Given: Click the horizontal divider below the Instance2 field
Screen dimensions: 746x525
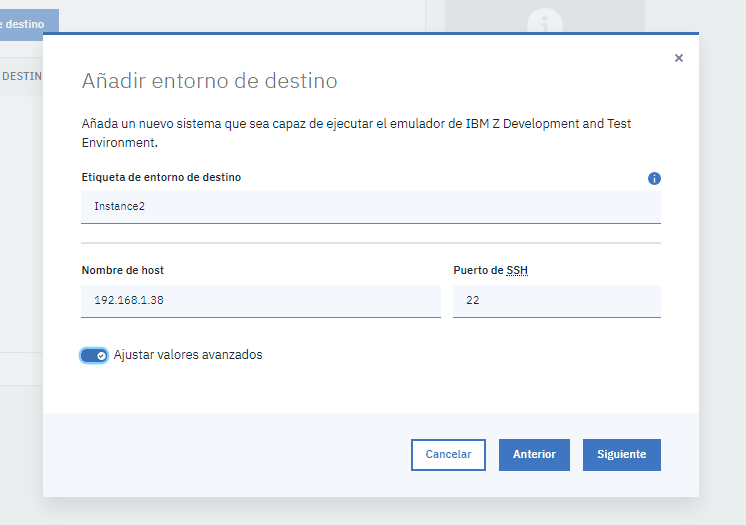Looking at the screenshot, I should tap(370, 242).
